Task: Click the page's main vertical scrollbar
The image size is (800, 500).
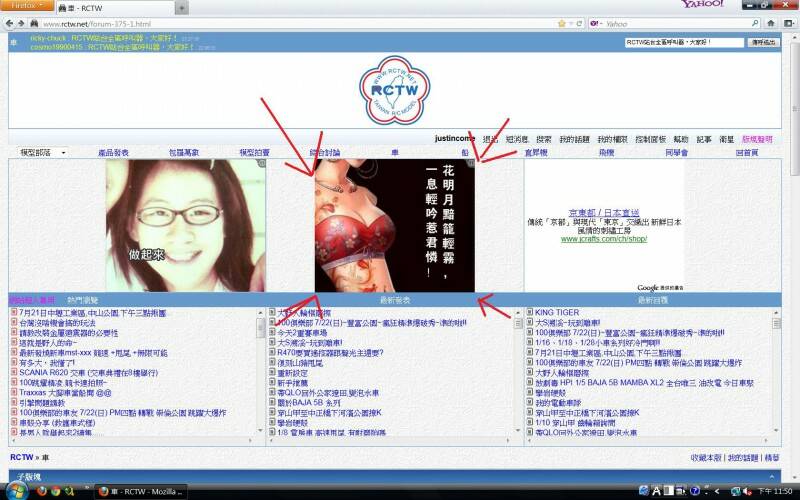Action: pos(795,255)
